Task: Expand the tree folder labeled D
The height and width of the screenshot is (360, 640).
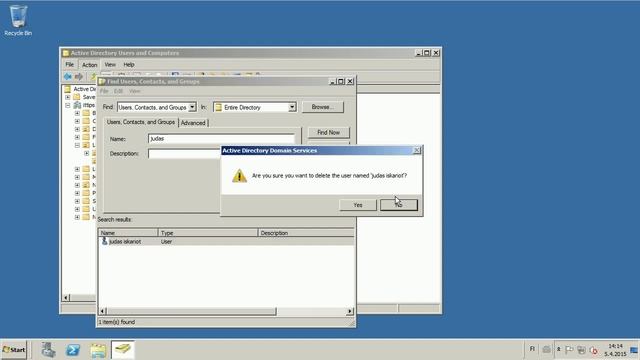Action: tap(77, 129)
